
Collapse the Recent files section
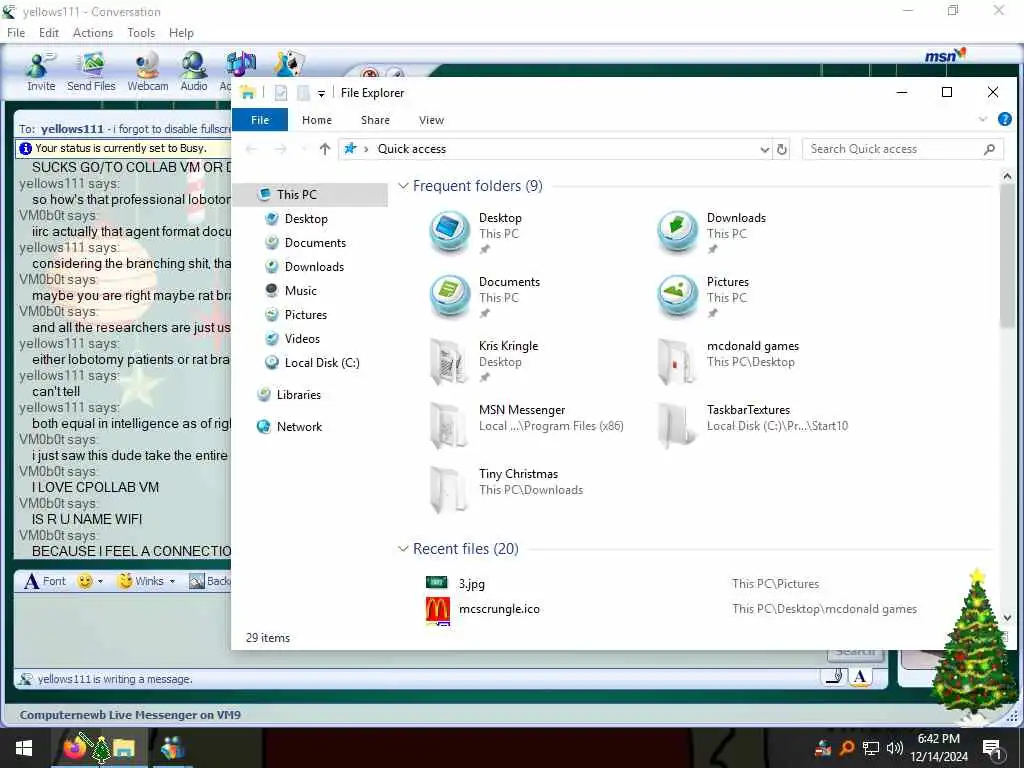[403, 549]
